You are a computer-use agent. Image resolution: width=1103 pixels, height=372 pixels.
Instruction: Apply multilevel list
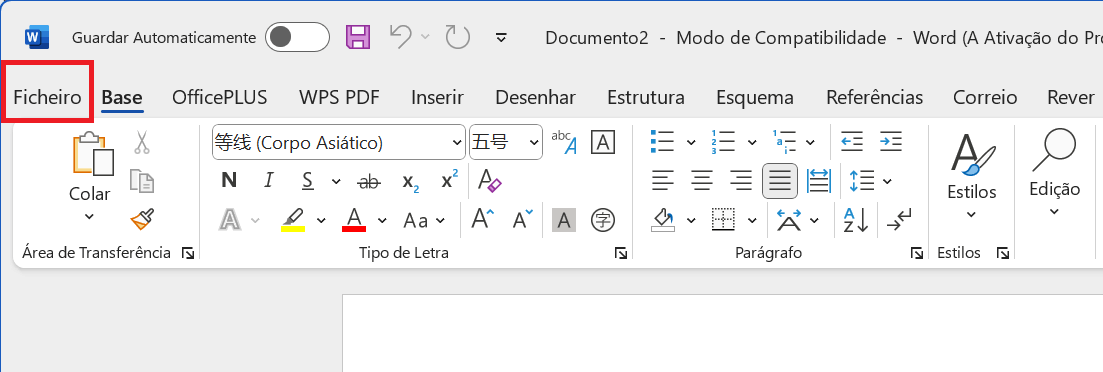pos(784,142)
